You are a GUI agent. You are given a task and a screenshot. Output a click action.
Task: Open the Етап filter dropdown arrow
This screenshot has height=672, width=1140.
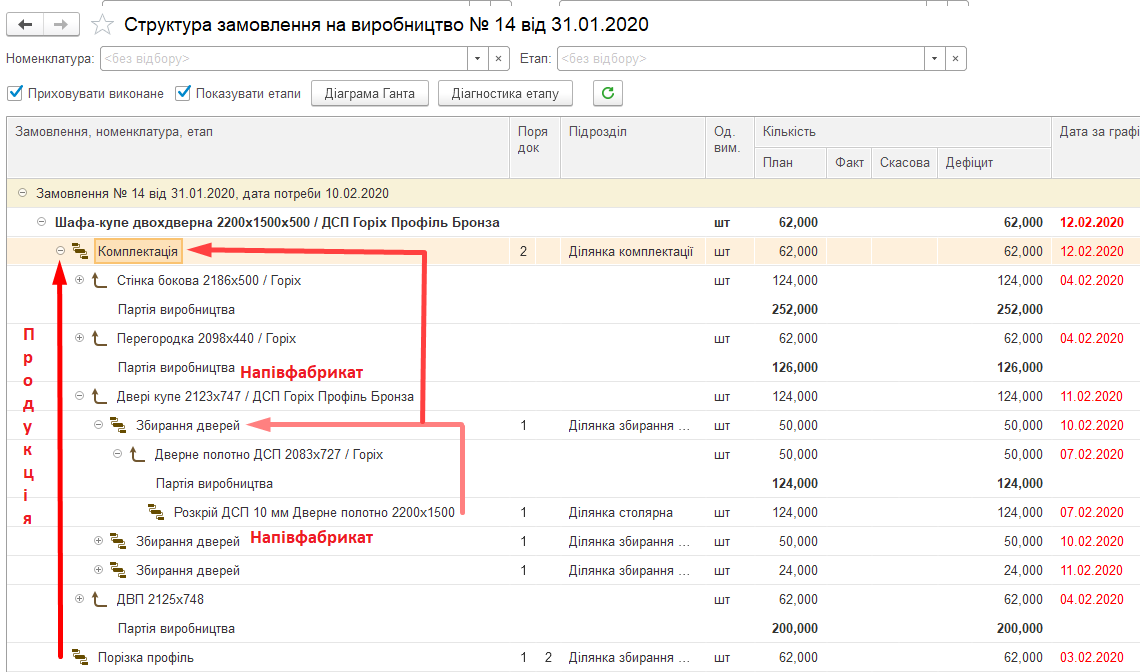click(935, 59)
